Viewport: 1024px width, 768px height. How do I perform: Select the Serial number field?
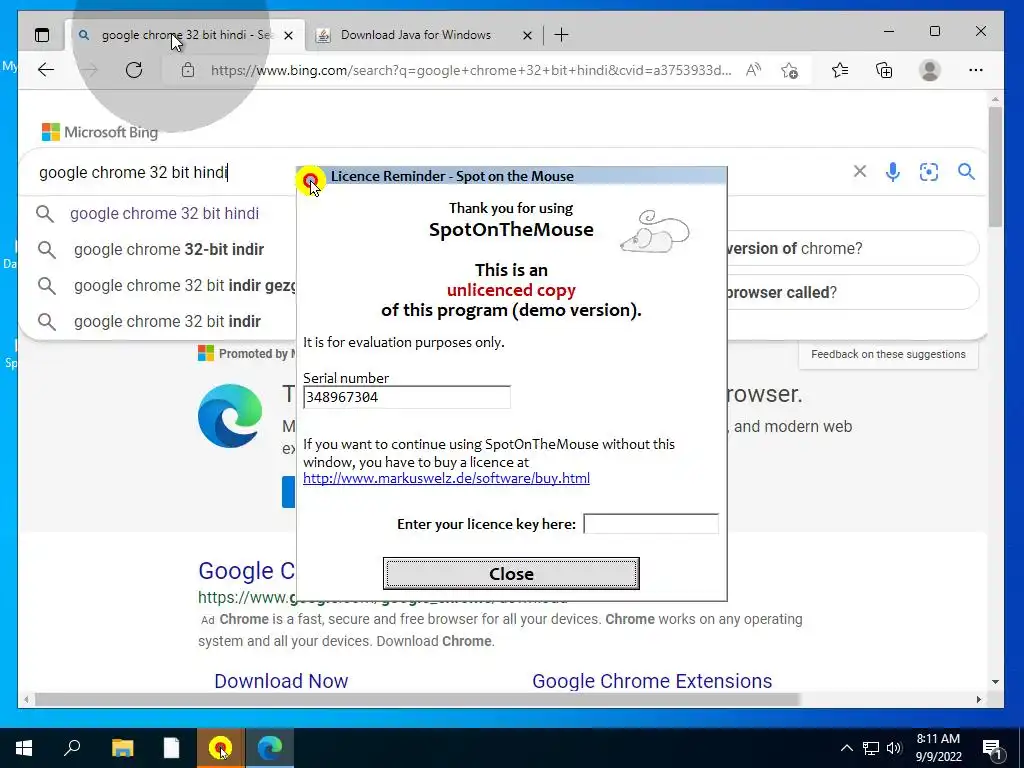406,397
